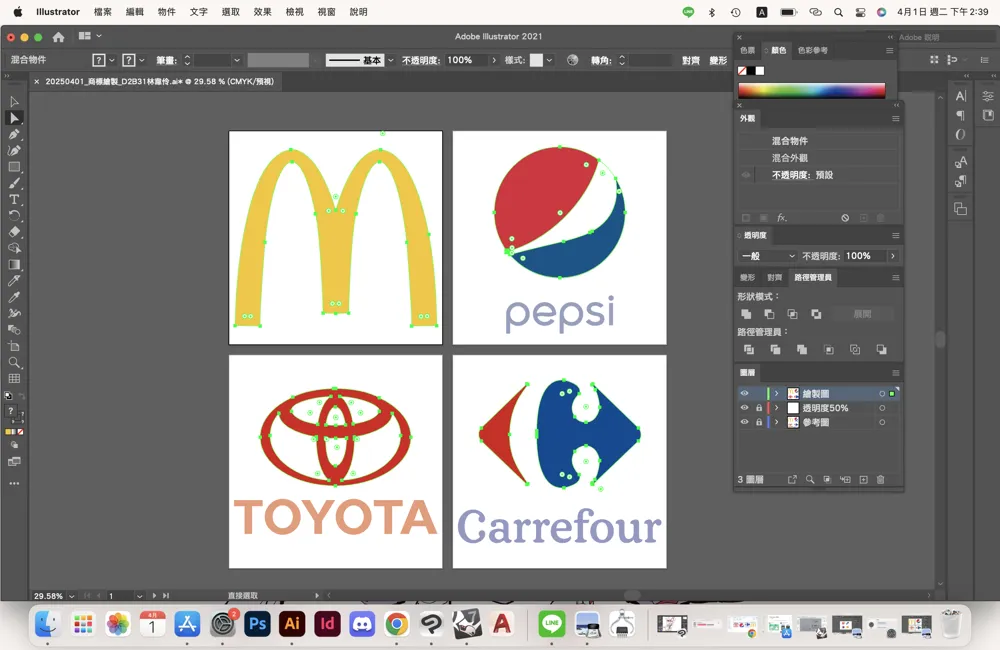
Task: Open Photoshop from the Dock
Action: [x=257, y=624]
